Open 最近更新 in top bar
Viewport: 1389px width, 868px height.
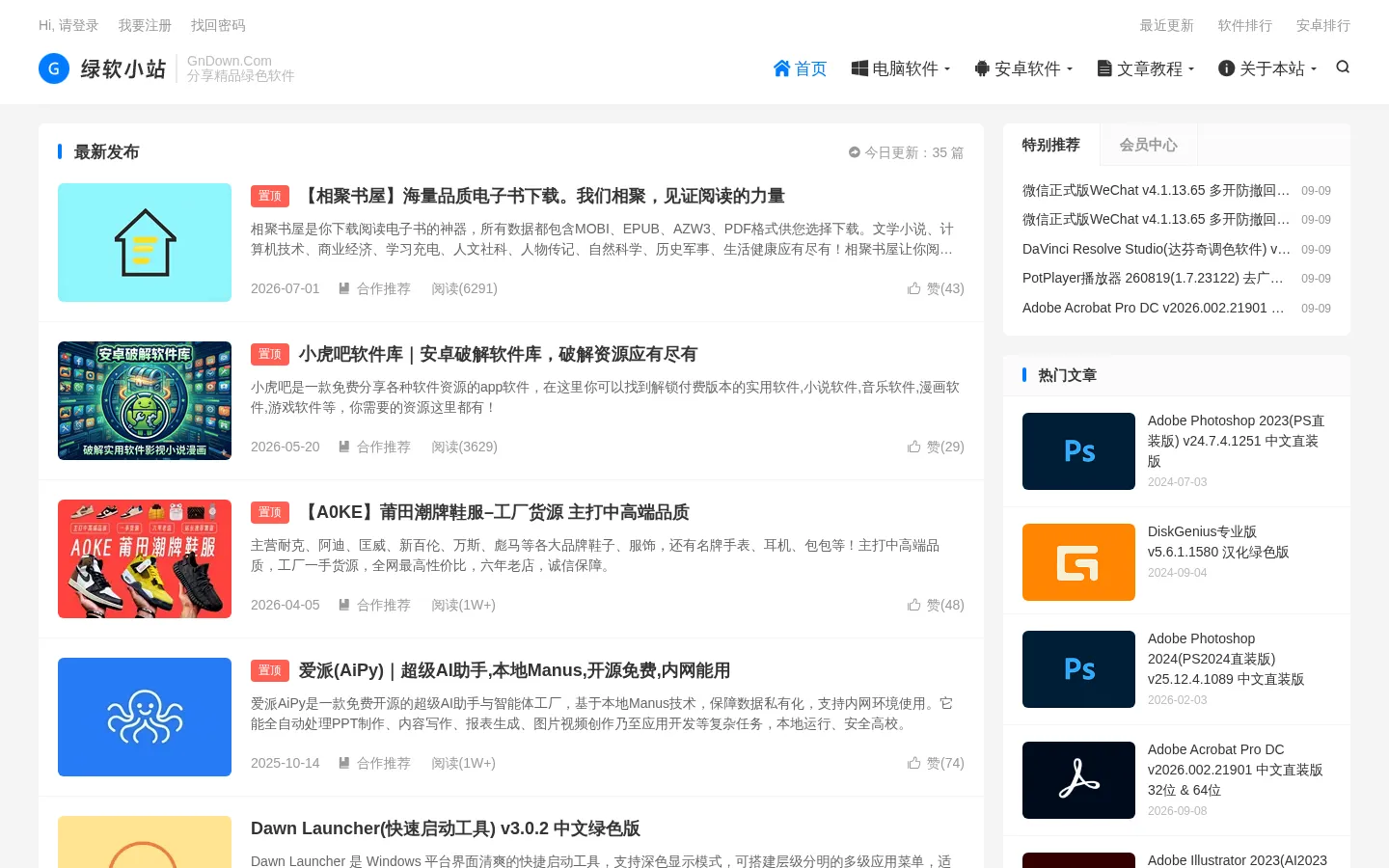pos(1166,25)
